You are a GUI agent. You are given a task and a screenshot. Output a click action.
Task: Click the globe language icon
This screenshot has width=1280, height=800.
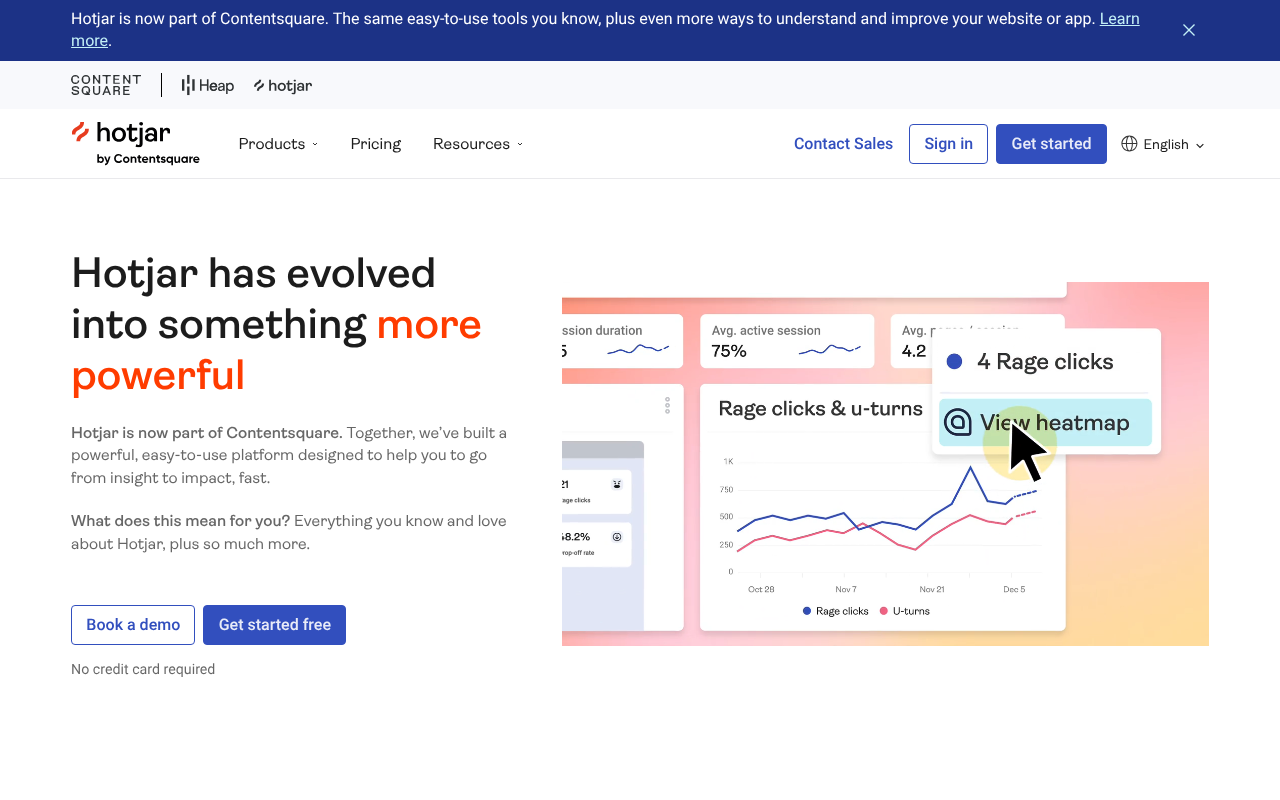point(1129,144)
